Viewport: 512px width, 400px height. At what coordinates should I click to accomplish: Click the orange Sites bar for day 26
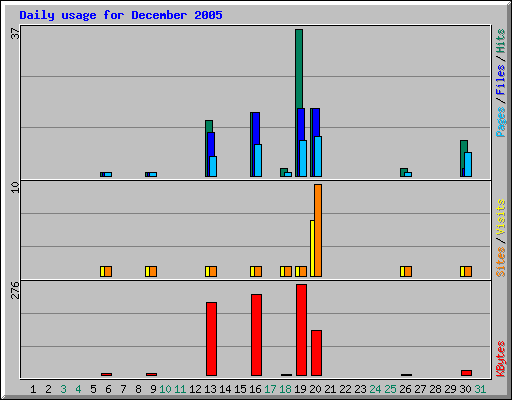pyautogui.click(x=408, y=271)
